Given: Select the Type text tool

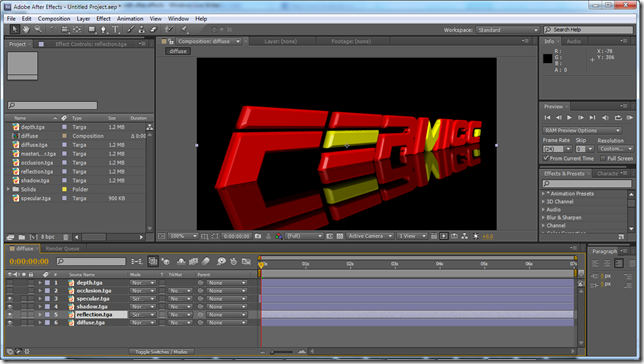Looking at the screenshot, I should pos(115,30).
